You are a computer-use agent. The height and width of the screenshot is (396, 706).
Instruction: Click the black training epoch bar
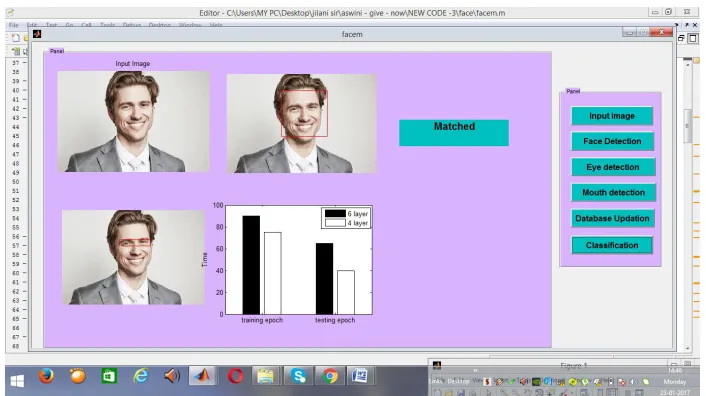click(251, 265)
